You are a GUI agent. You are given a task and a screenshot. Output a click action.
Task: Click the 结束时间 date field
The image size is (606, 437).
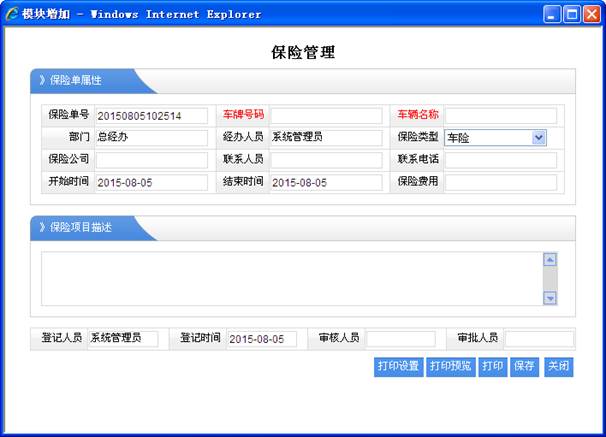pos(326,183)
